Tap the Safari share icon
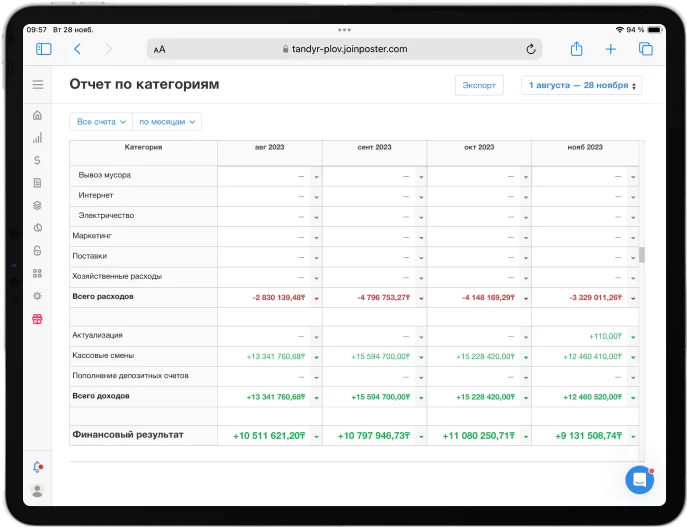Screen dimensions: 687x527 coord(576,49)
